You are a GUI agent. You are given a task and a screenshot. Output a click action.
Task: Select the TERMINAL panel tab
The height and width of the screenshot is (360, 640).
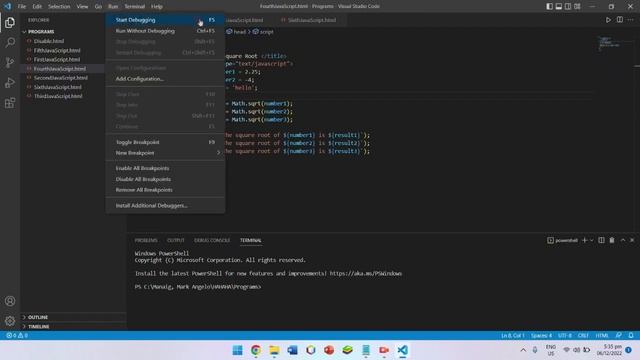(x=251, y=240)
